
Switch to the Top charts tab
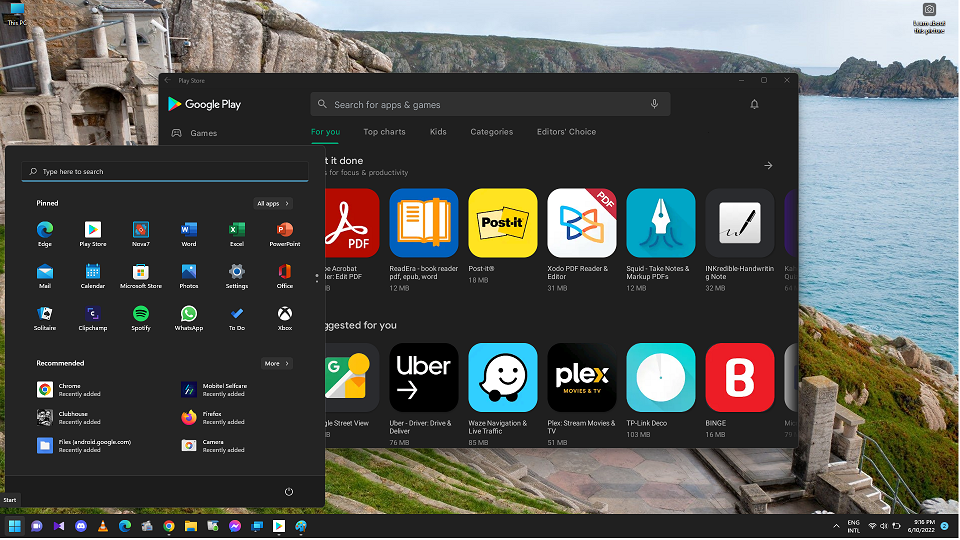point(384,132)
